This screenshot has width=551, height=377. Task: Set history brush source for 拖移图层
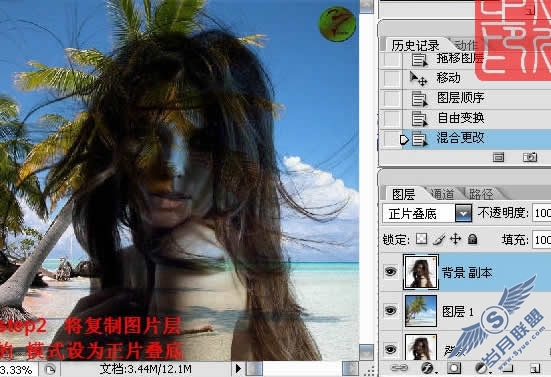click(391, 60)
